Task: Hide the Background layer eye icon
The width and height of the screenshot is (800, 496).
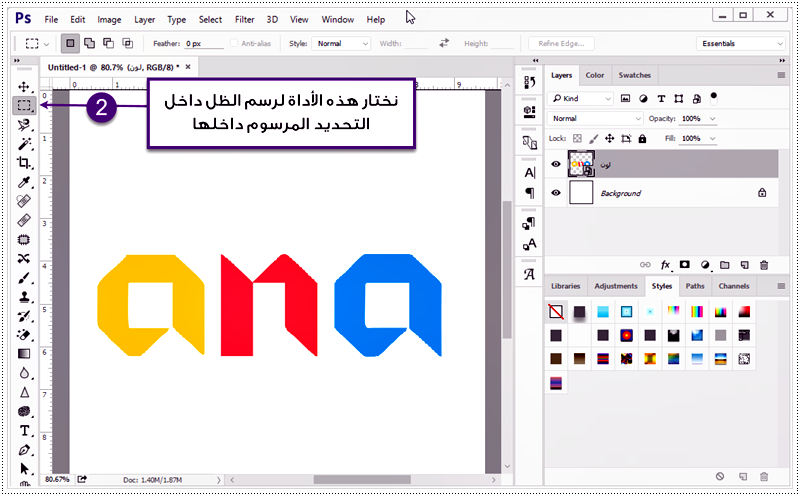Action: coord(556,193)
